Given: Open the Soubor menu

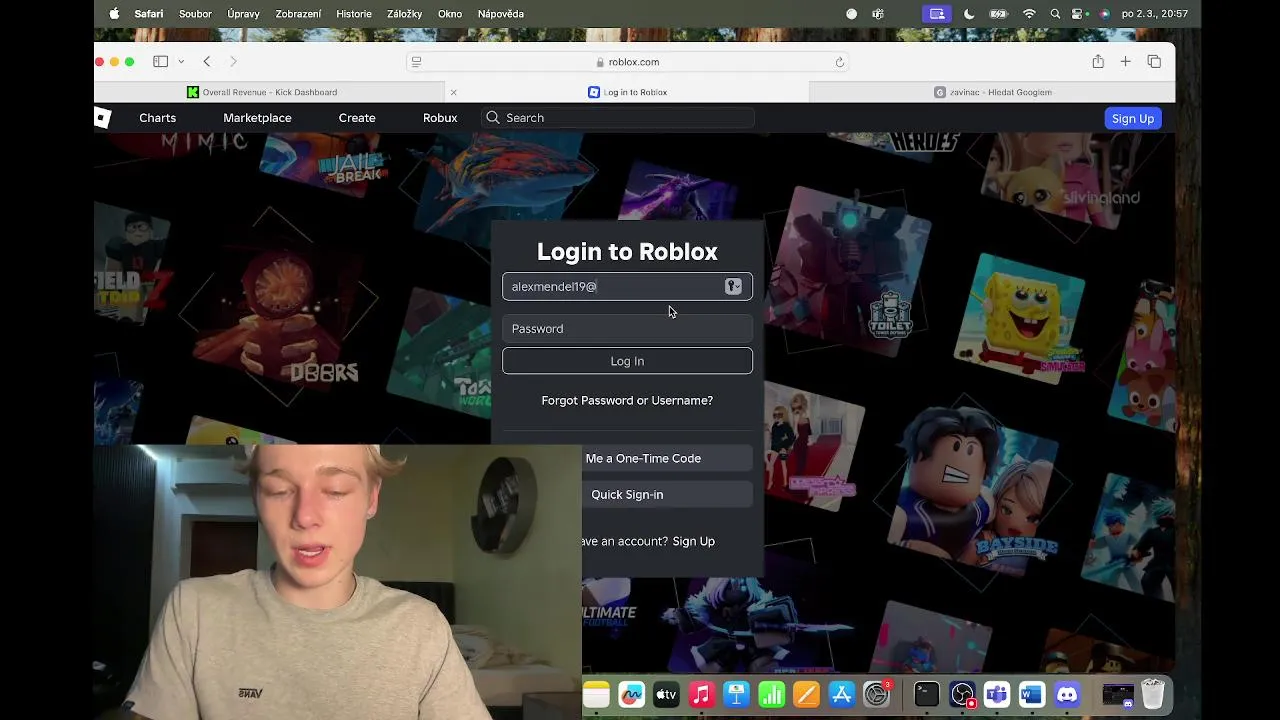Looking at the screenshot, I should [x=195, y=14].
